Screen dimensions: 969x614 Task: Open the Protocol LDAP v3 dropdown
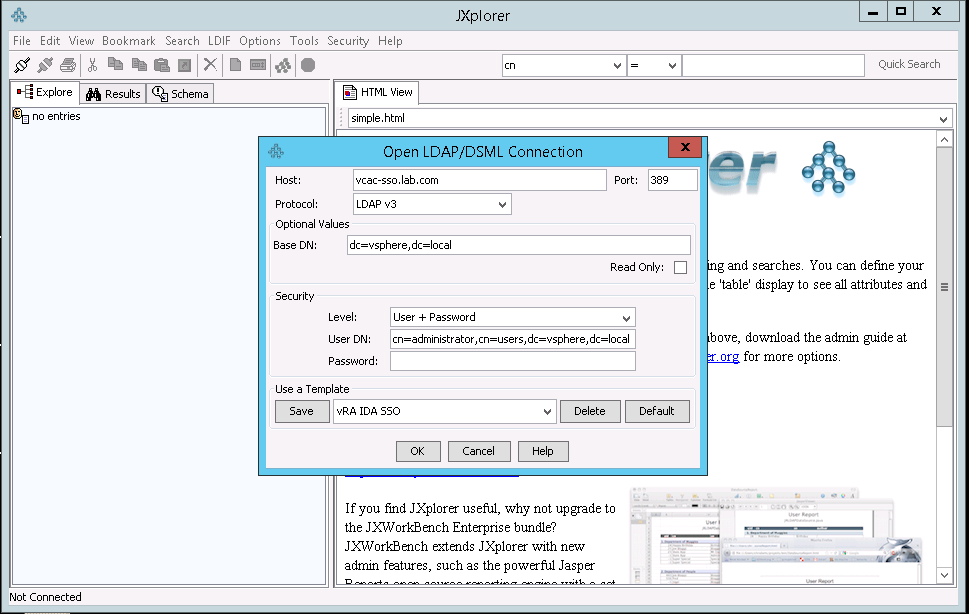pyautogui.click(x=432, y=204)
